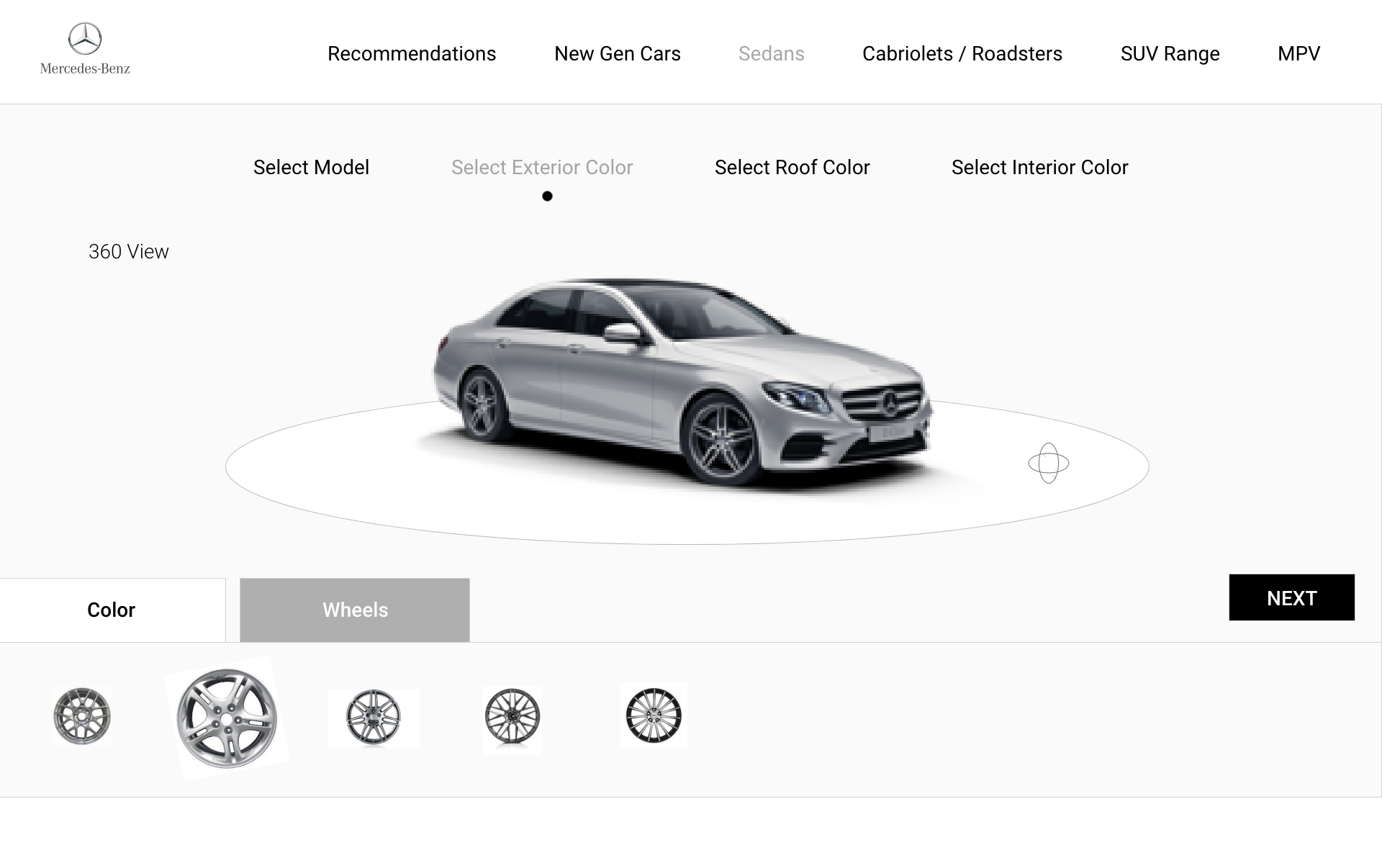Open Select Roof Color step

coord(792,167)
